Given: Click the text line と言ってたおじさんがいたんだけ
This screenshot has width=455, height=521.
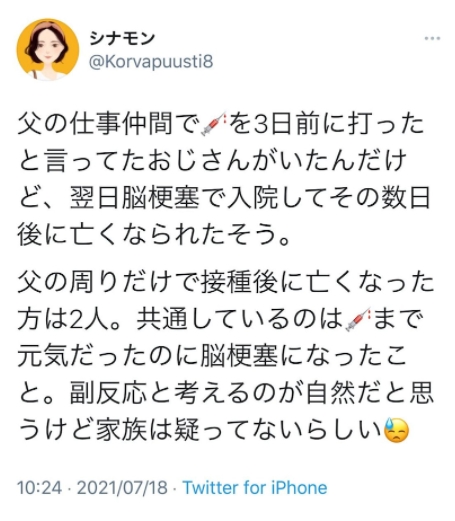Looking at the screenshot, I should (x=213, y=161).
